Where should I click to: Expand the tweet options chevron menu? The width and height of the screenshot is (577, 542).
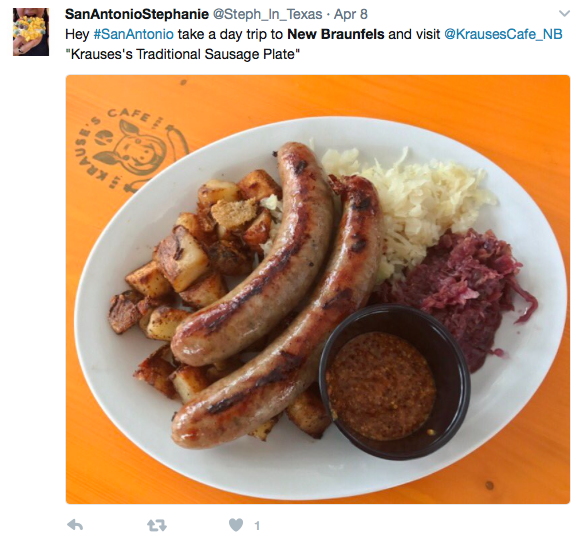pos(564,14)
